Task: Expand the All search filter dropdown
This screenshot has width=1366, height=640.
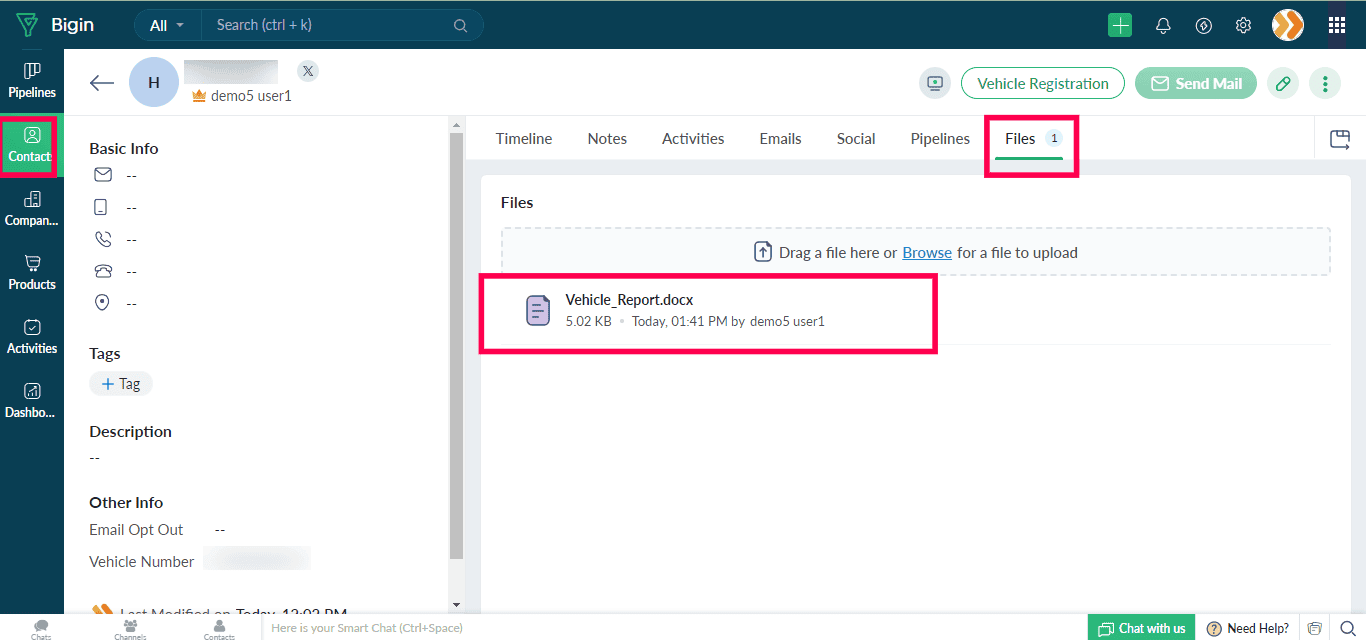Action: (167, 25)
